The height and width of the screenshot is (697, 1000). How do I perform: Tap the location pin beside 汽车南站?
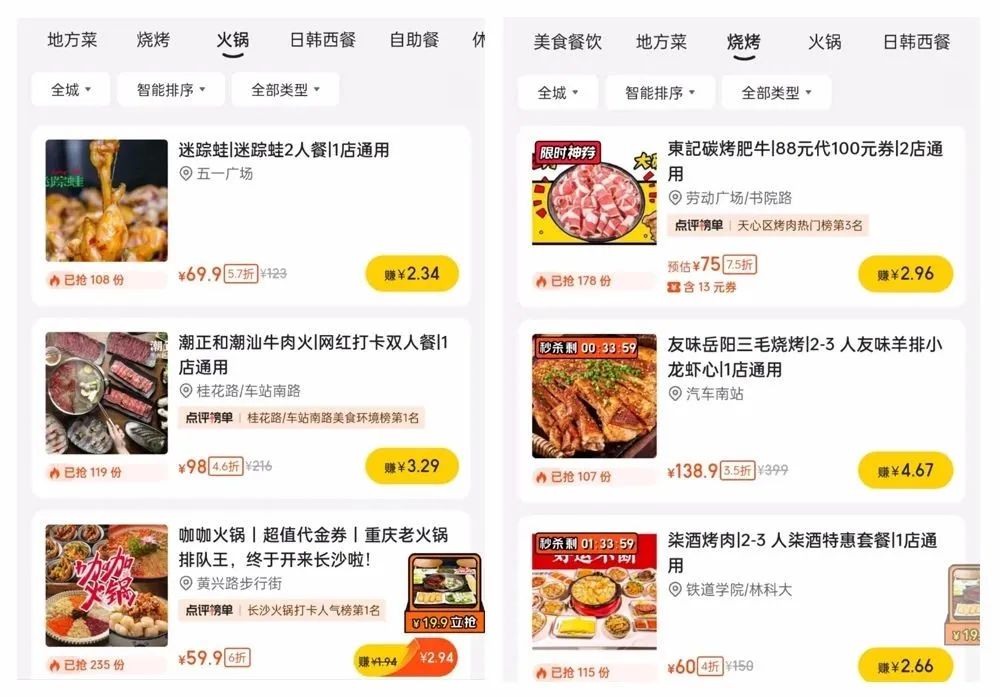[x=675, y=393]
